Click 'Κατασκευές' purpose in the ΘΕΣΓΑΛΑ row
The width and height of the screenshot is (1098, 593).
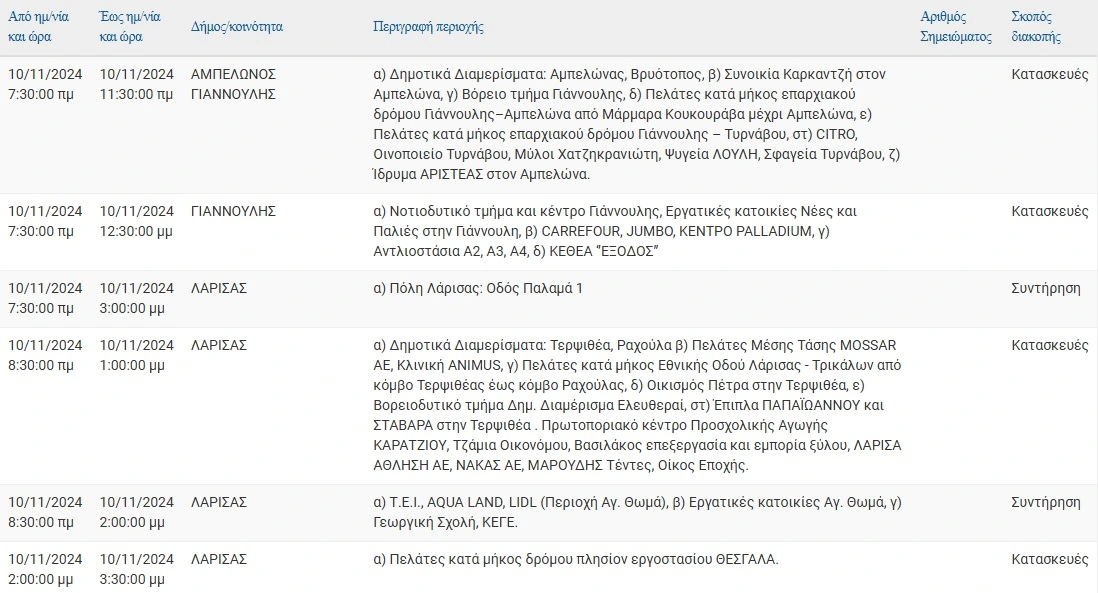coord(1050,559)
